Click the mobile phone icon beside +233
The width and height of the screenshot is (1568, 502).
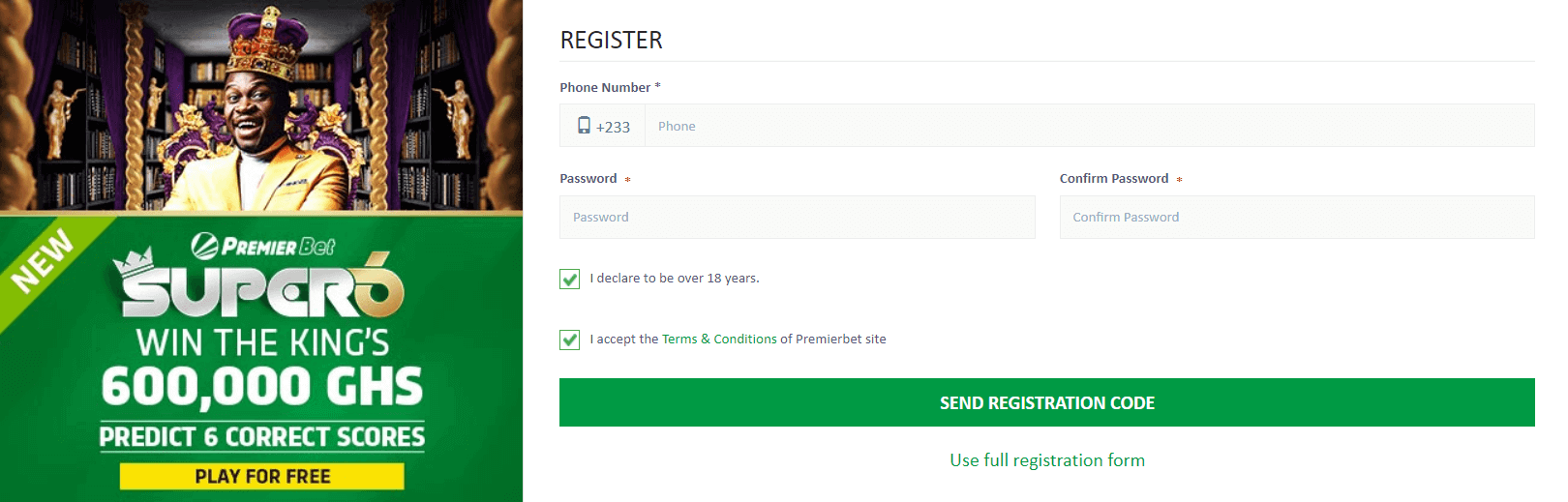click(x=584, y=126)
